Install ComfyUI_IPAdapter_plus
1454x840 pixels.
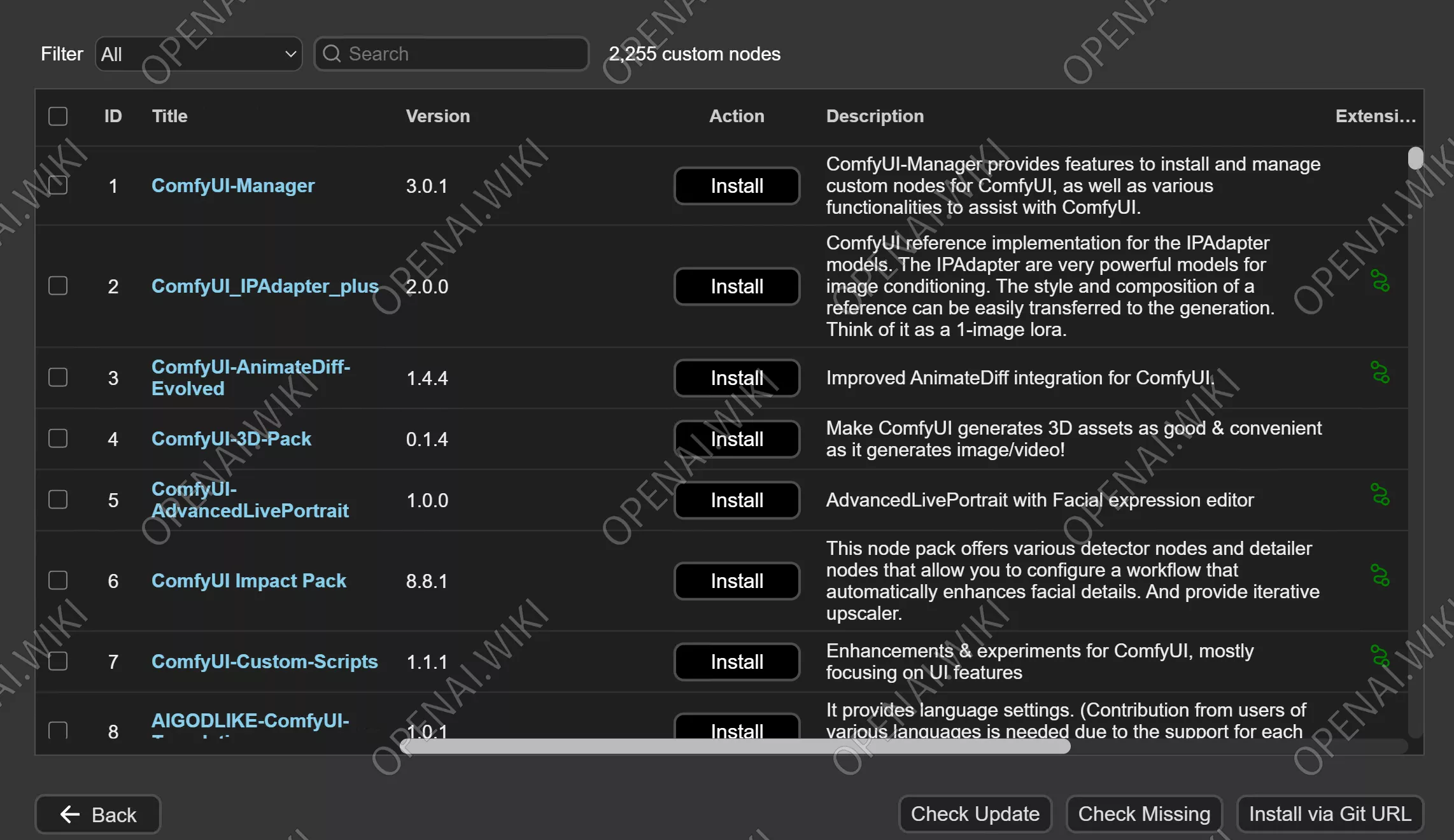point(737,286)
